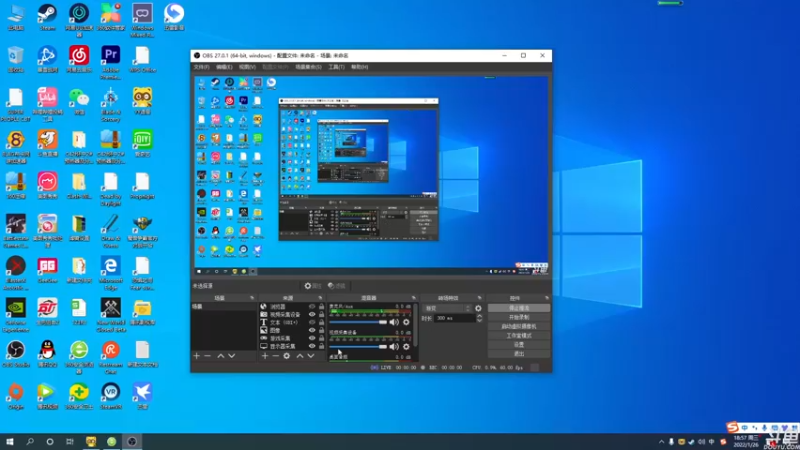The width and height of the screenshot is (800, 450).
Task: Open Adobe Premiere desktop shortcut
Action: pyautogui.click(x=111, y=62)
